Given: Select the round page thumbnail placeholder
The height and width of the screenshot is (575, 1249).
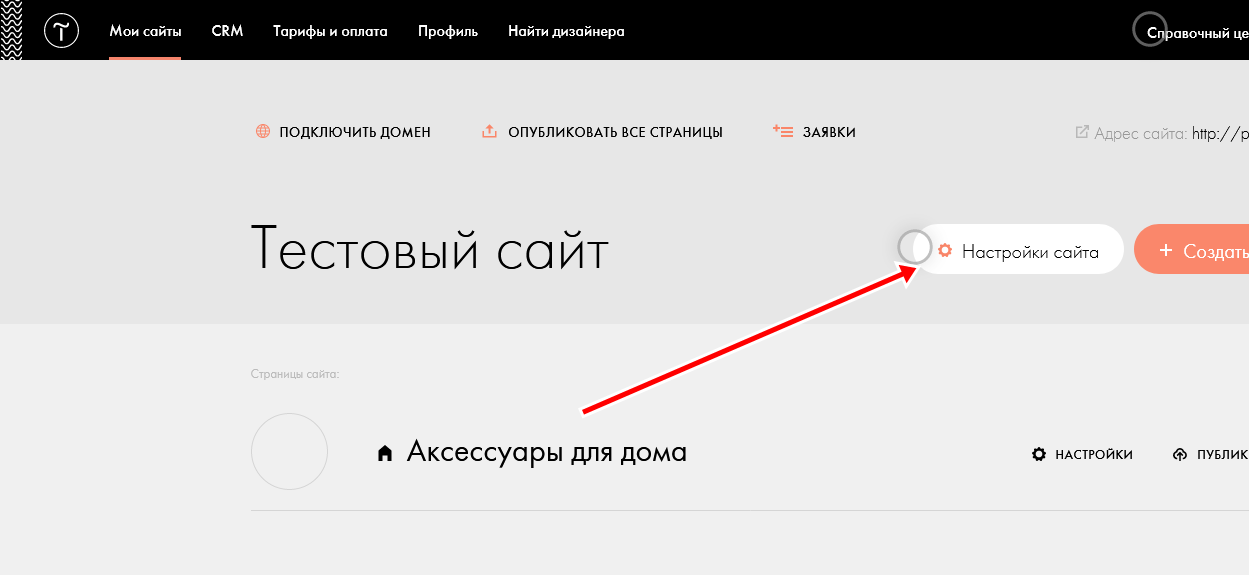Looking at the screenshot, I should pyautogui.click(x=289, y=452).
